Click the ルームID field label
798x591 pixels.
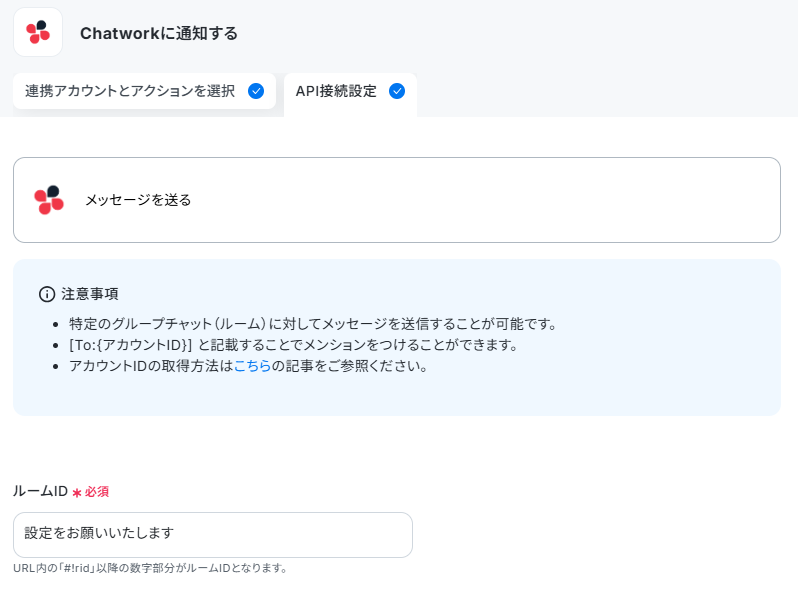pos(40,491)
